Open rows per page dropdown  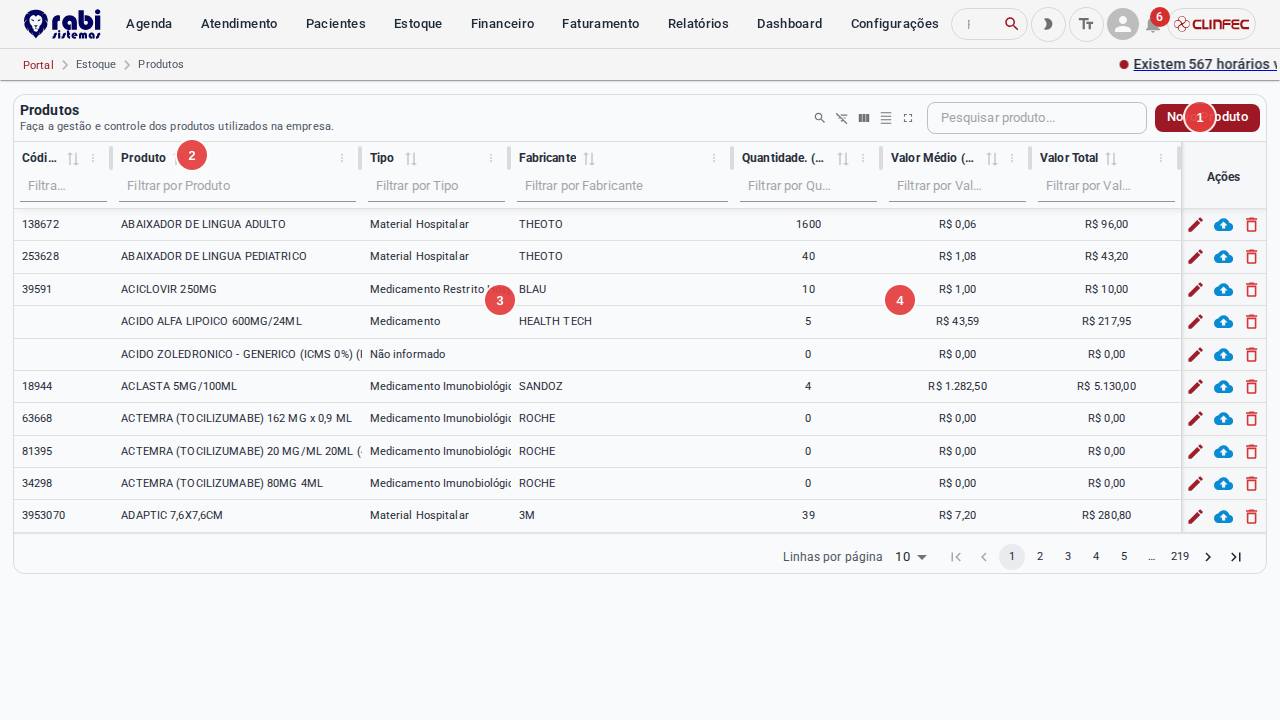tap(911, 557)
